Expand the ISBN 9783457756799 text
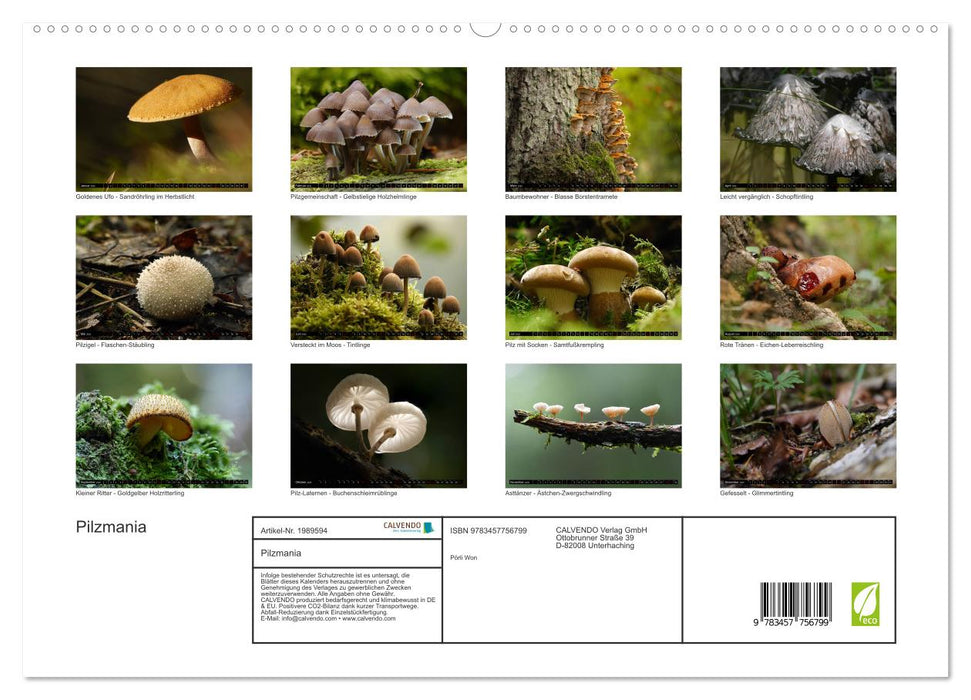Image resolution: width=971 pixels, height=700 pixels. coord(487,530)
